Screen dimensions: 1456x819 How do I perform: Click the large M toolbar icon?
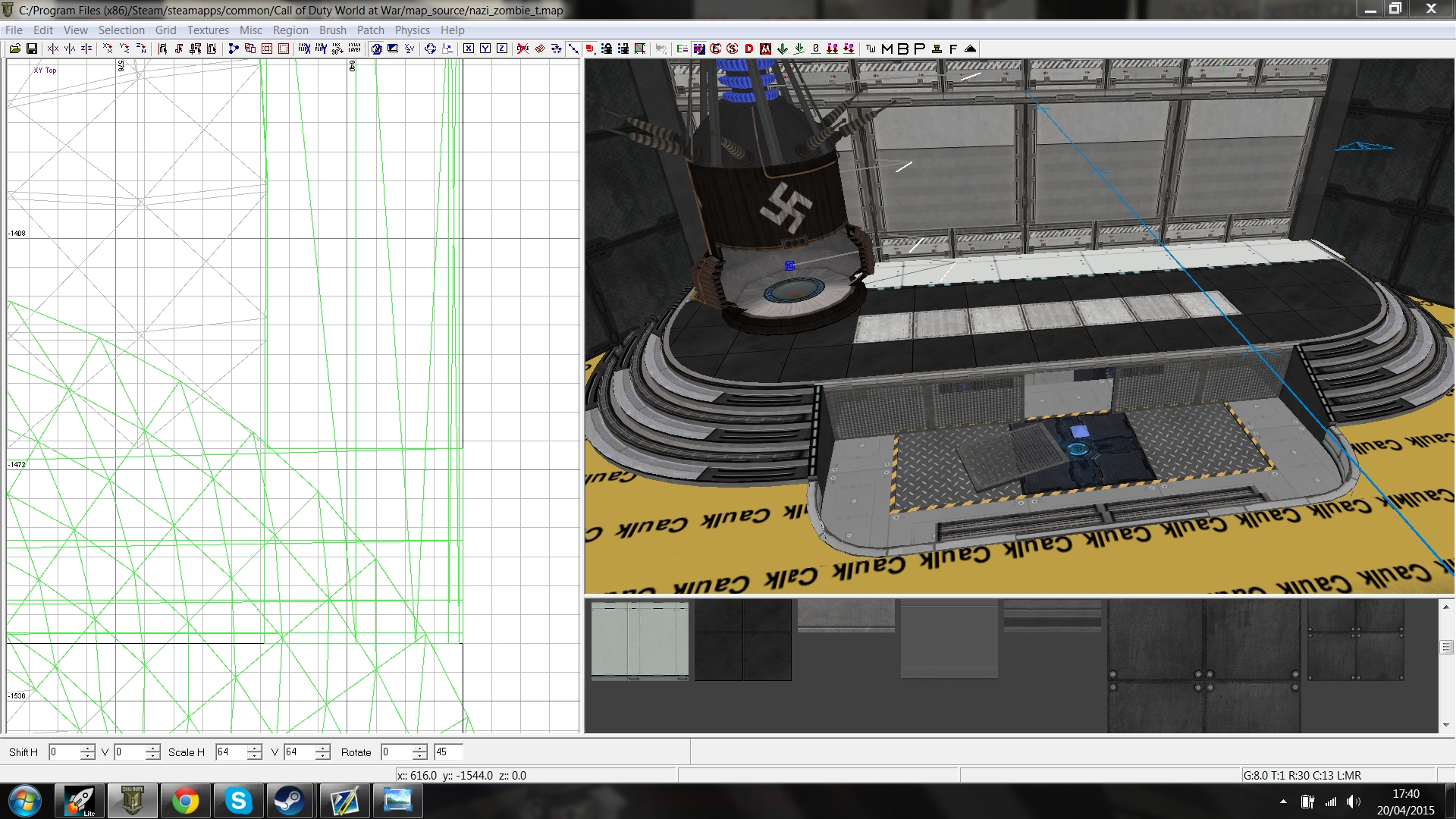pos(887,49)
